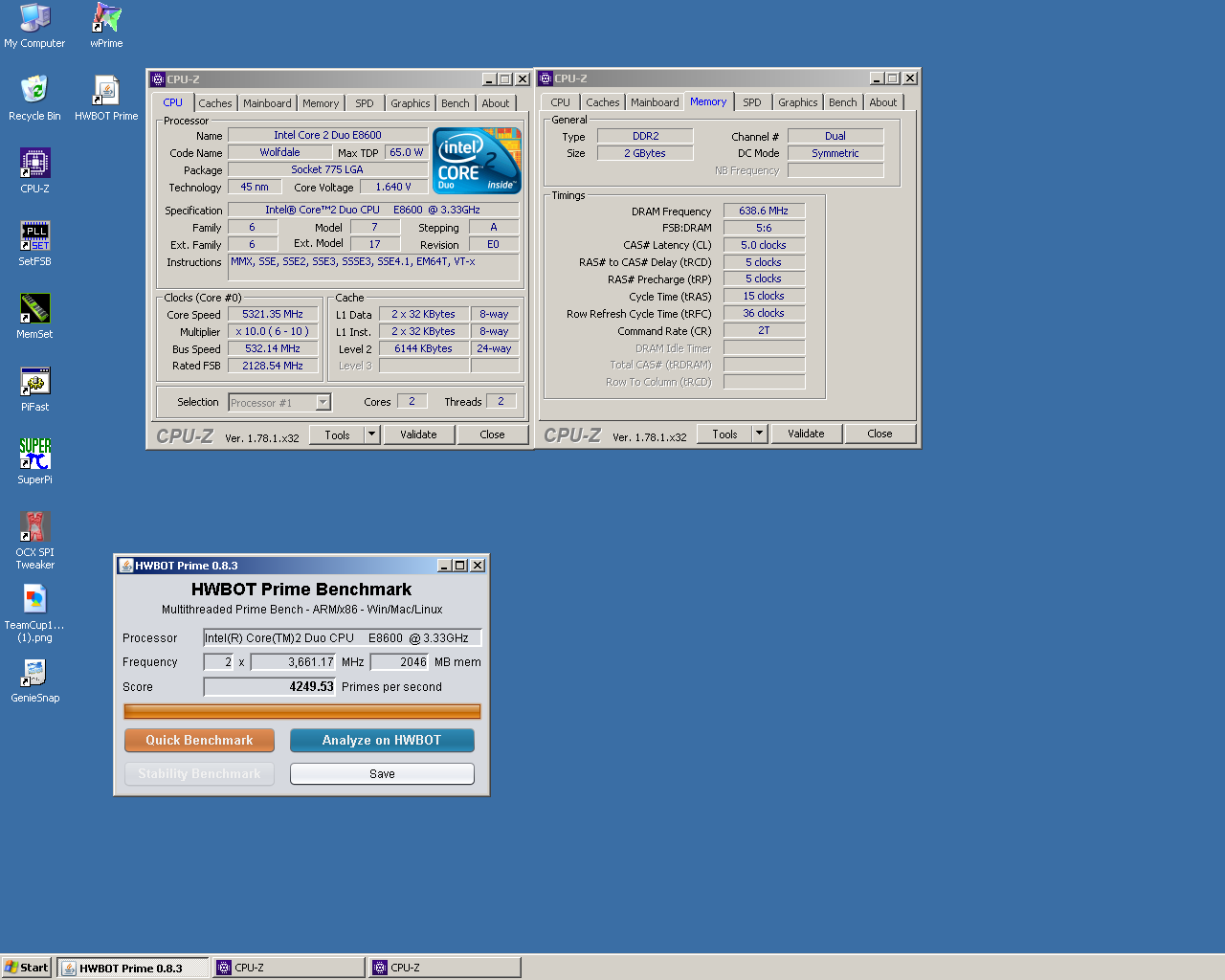1225x980 pixels.
Task: Click the Bus Speed value 532.14 MHz
Action: pos(273,348)
